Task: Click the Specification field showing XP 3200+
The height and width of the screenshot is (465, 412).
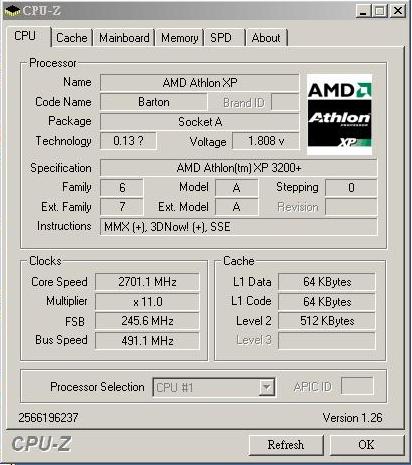Action: tap(239, 168)
